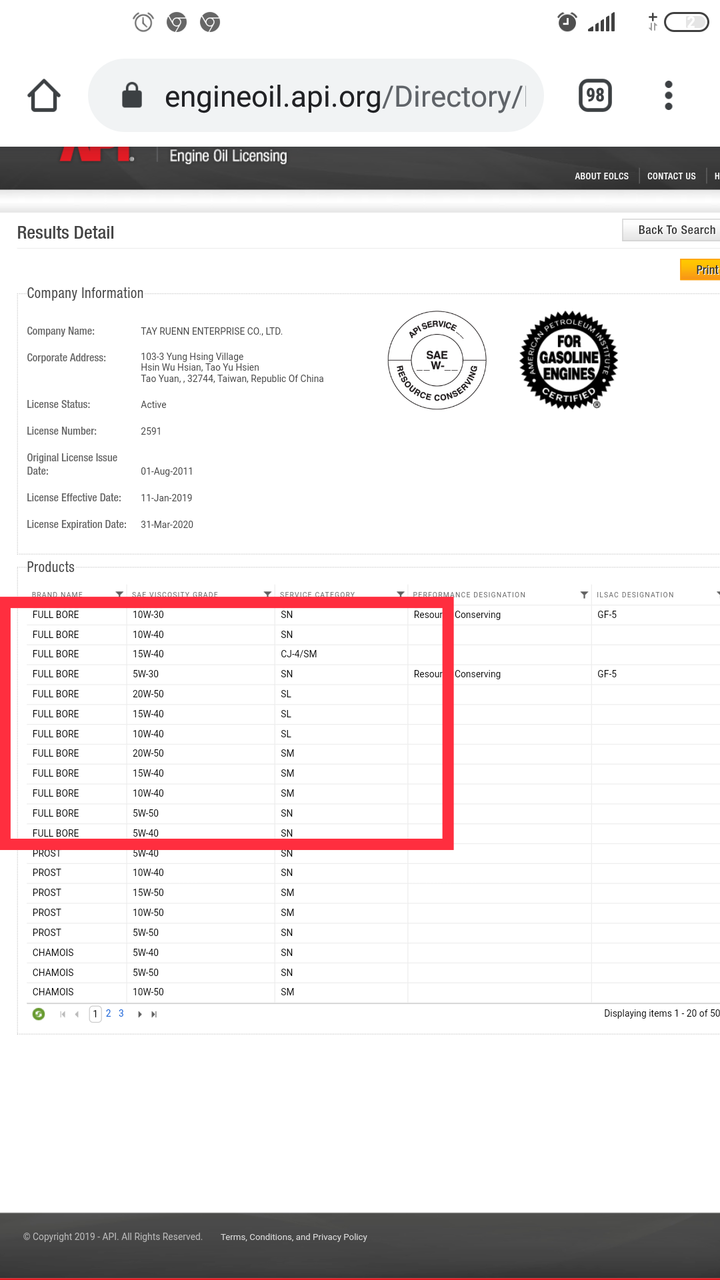
Task: Click license number value 2591
Action: [x=151, y=431]
